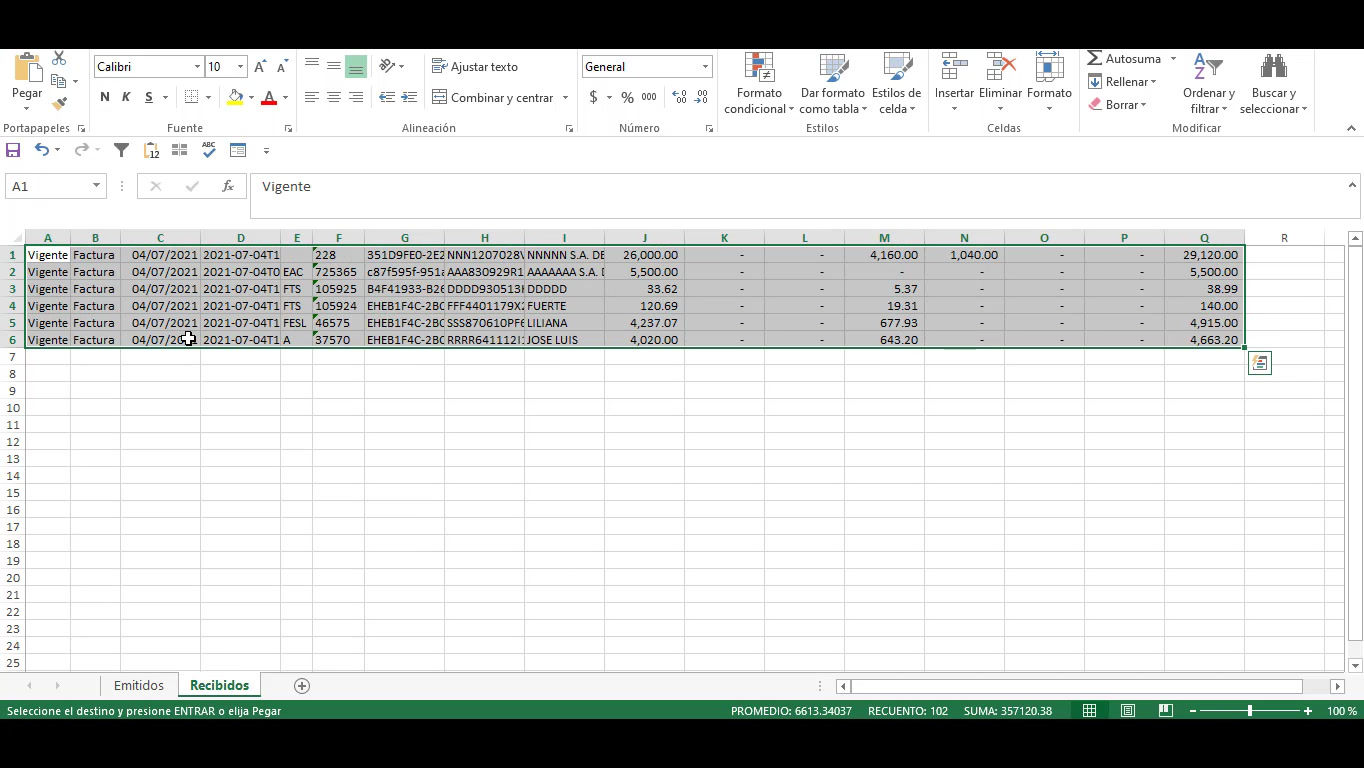
Task: Open the Combinar y centrar dropdown arrow
Action: [565, 98]
